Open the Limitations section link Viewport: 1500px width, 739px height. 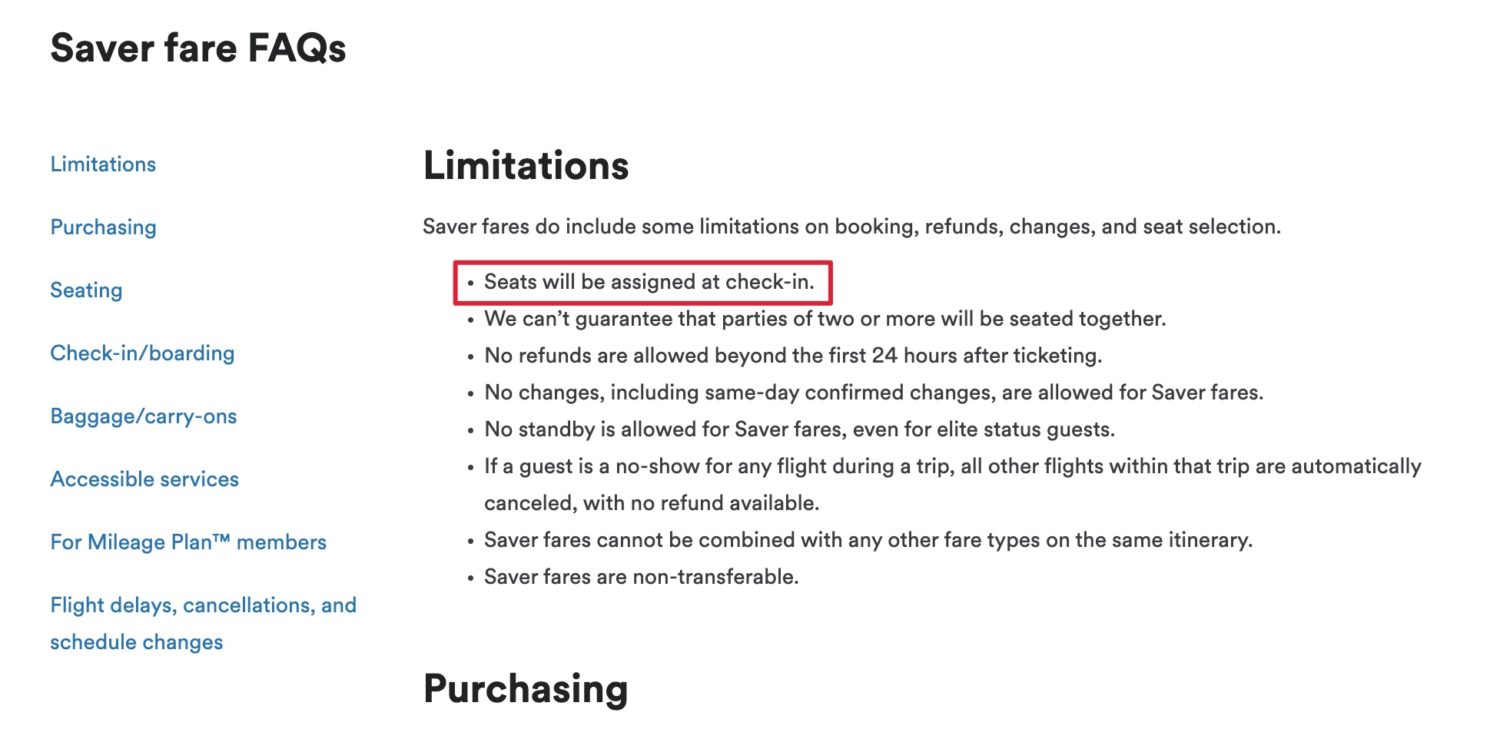[102, 163]
